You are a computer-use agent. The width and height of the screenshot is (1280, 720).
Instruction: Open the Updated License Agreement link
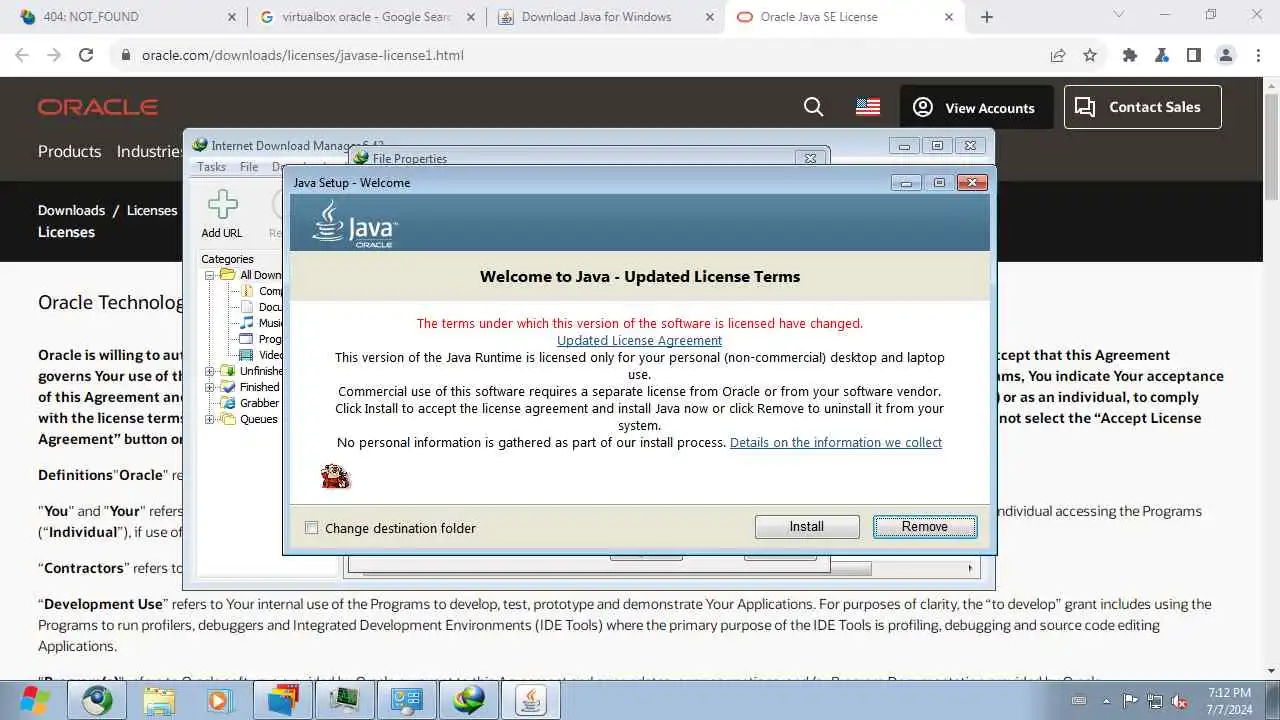[x=639, y=340]
